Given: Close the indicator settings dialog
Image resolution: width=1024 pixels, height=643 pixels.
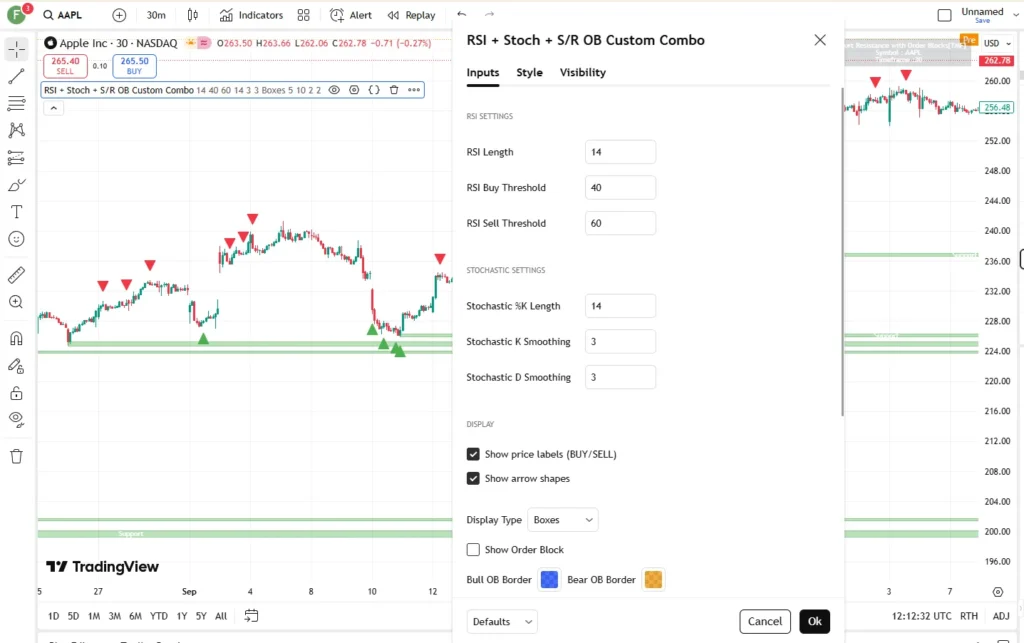Looking at the screenshot, I should [x=820, y=40].
